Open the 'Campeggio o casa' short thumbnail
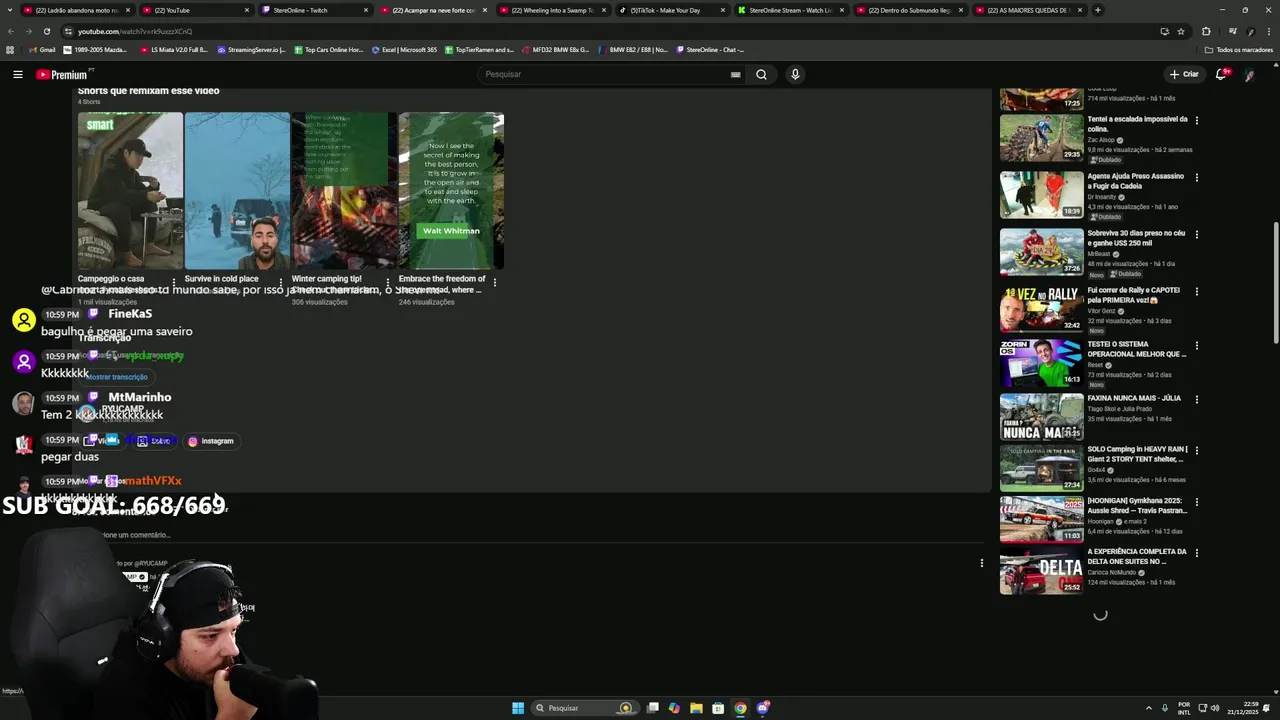Image resolution: width=1280 pixels, height=720 pixels. tap(130, 190)
